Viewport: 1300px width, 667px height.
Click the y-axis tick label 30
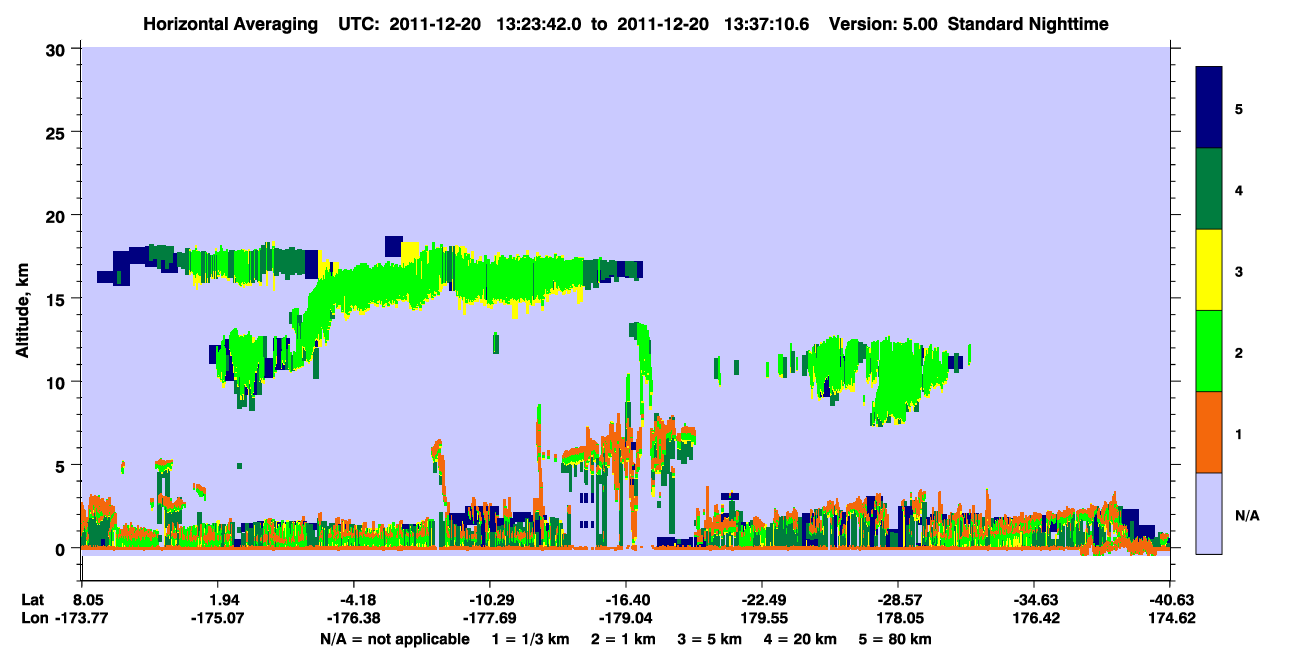(x=58, y=49)
